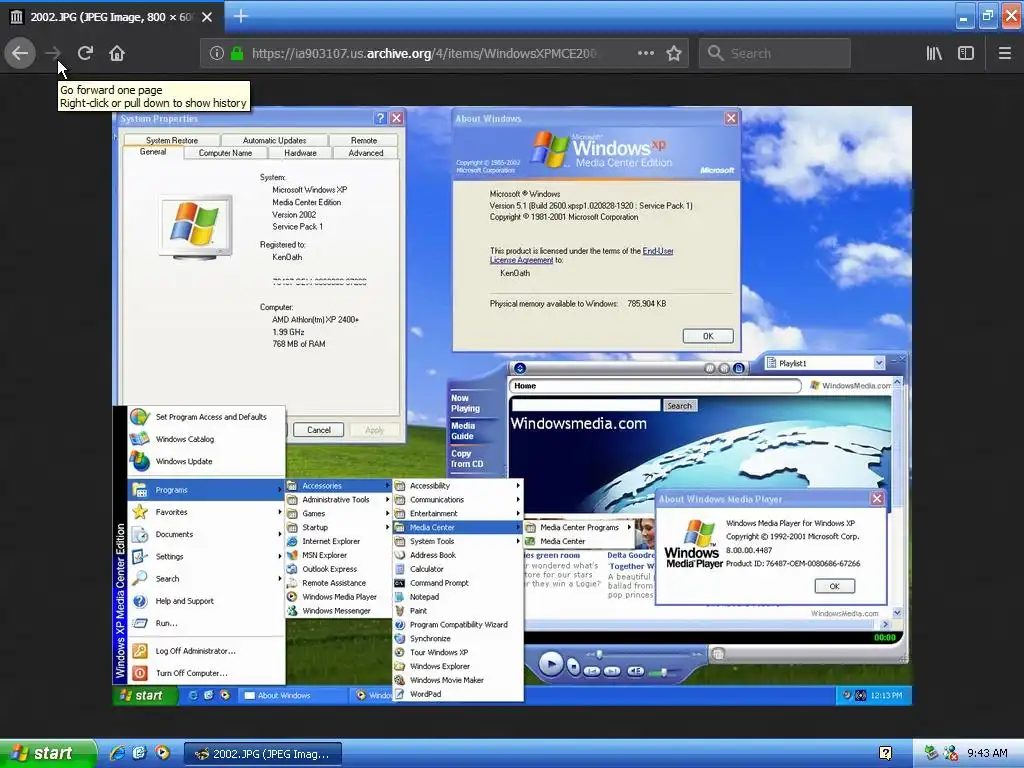The image size is (1024, 768).
Task: Click Search button on pictured Windowsmedia.com page
Action: [679, 406]
